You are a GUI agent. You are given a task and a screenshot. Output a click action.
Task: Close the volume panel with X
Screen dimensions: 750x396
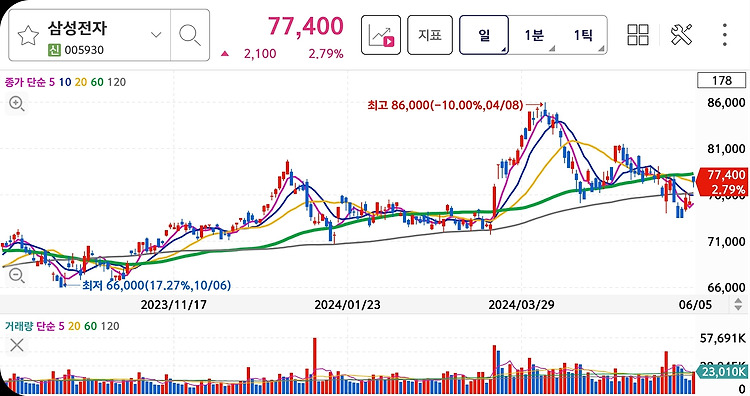(17, 345)
